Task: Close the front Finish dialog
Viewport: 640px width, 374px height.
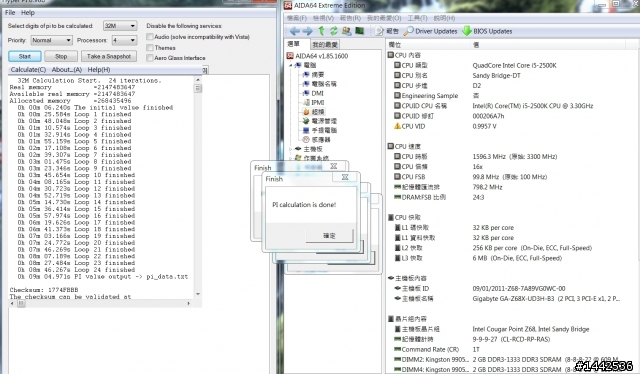Action: tap(345, 177)
